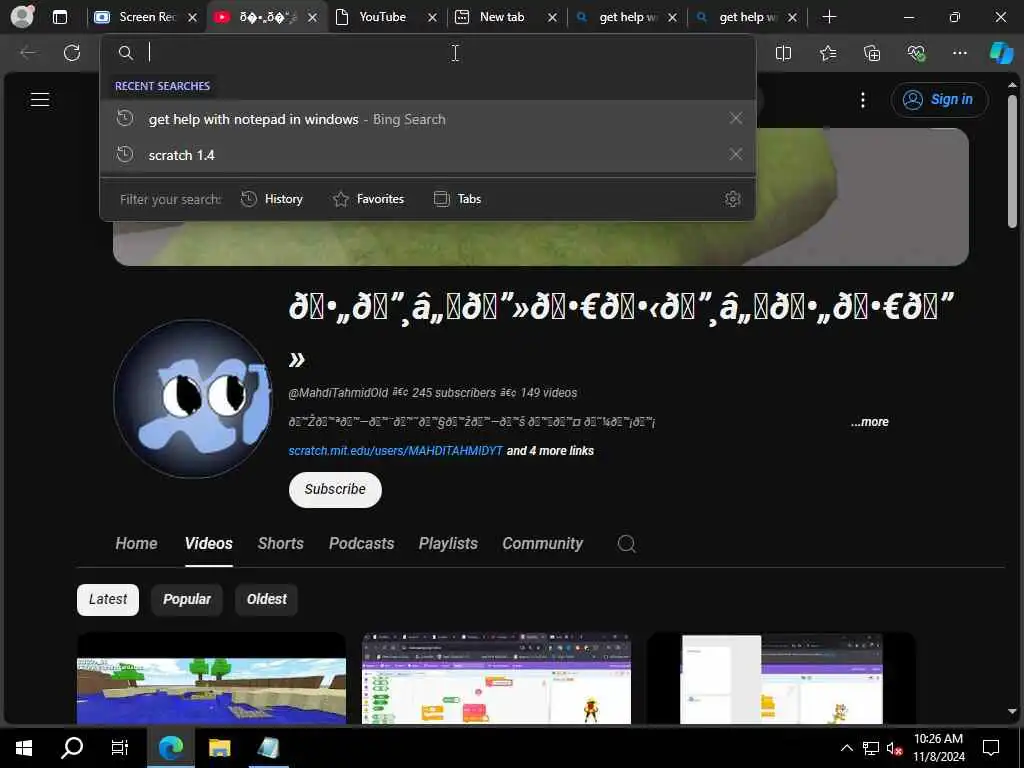Viewport: 1024px width, 768px height.
Task: Search within the channel magnifier icon
Action: coord(626,543)
